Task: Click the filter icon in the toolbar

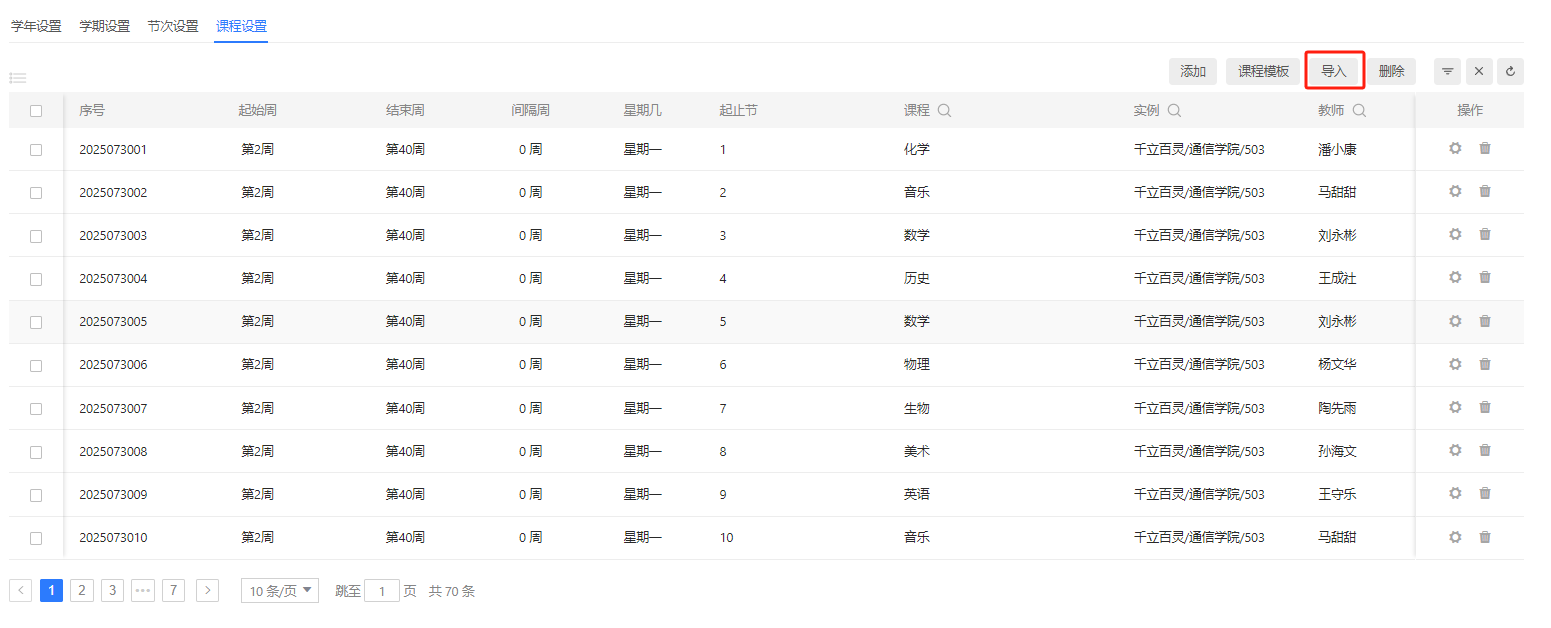Action: pyautogui.click(x=1447, y=72)
